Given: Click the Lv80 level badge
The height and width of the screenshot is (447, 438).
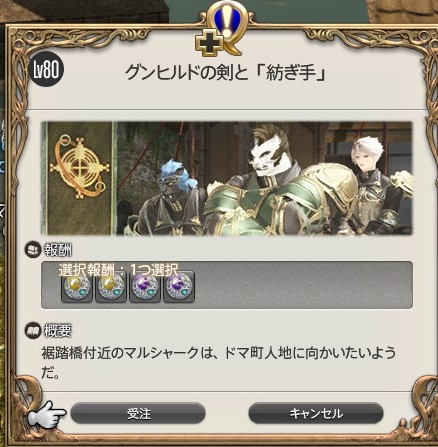Looking at the screenshot, I should point(47,70).
